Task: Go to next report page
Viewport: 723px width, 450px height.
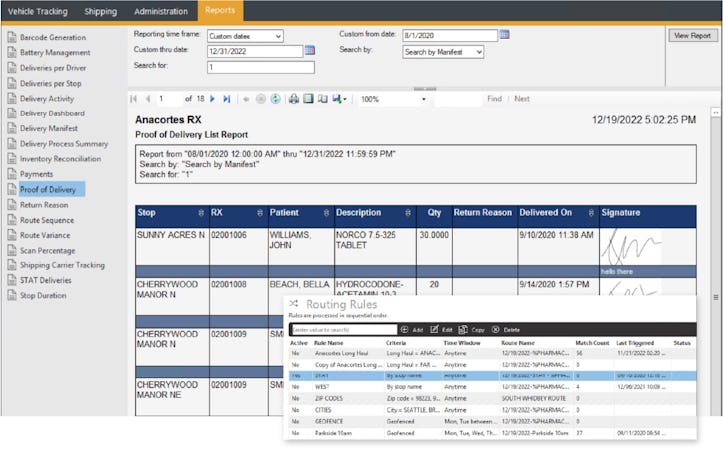Action: (x=213, y=99)
